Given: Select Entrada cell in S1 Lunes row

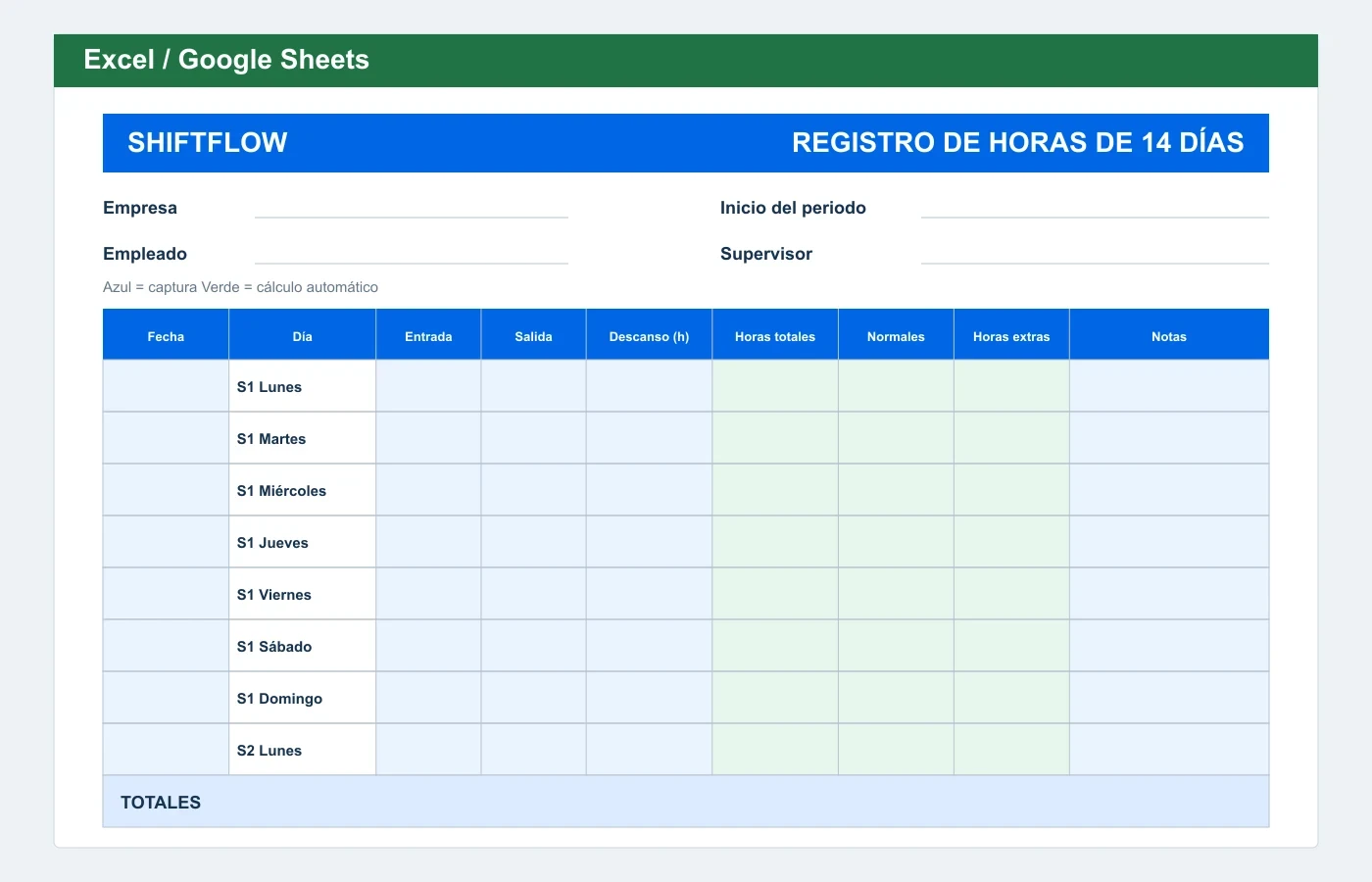Looking at the screenshot, I should pos(428,386).
